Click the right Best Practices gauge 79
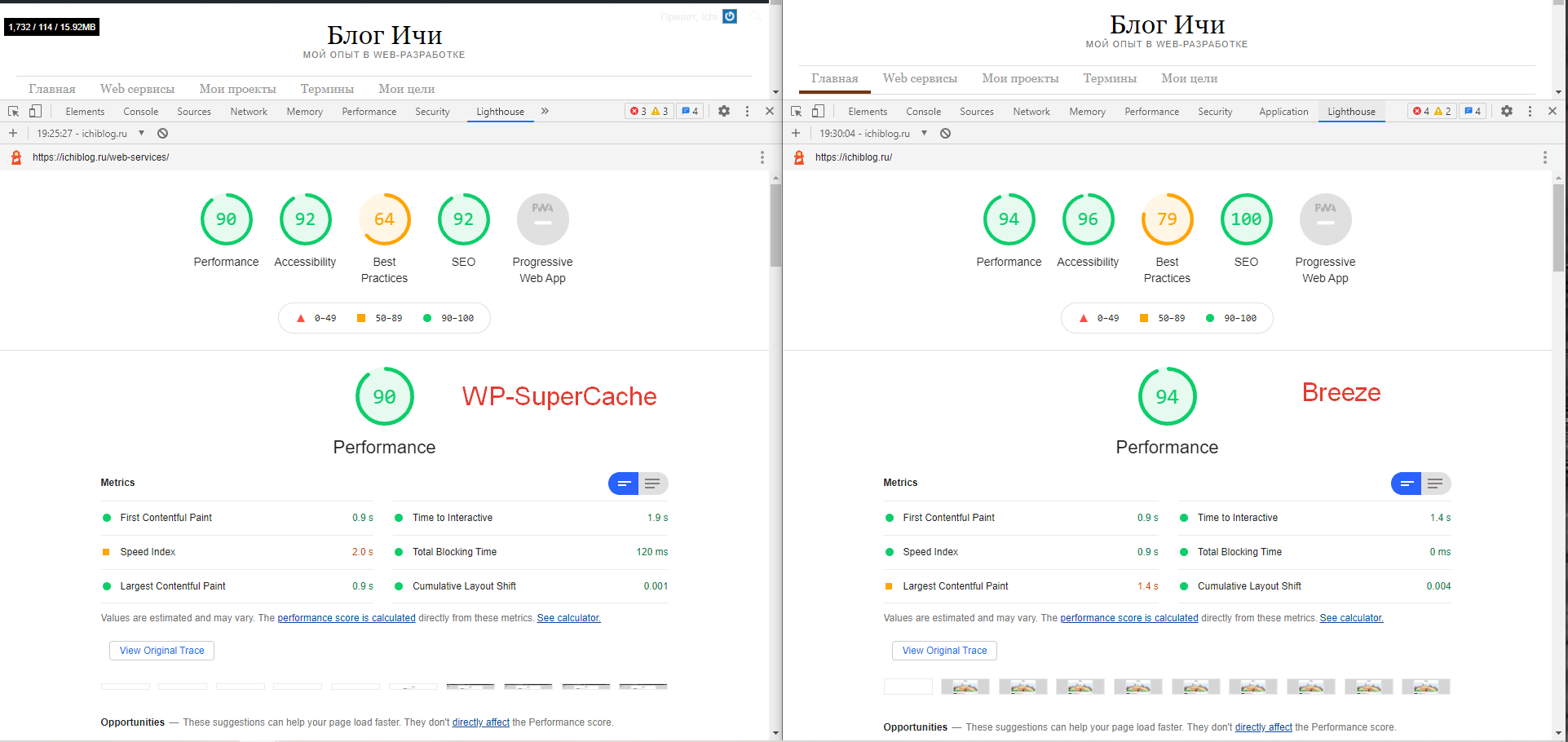 coord(1167,219)
